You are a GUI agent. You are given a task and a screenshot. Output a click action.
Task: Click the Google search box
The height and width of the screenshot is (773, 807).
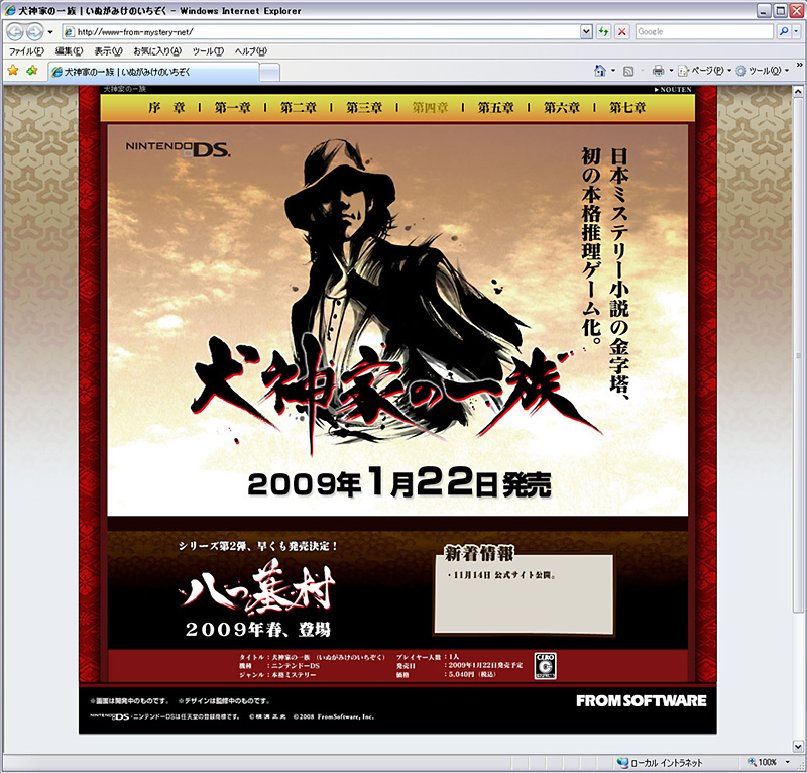[704, 32]
